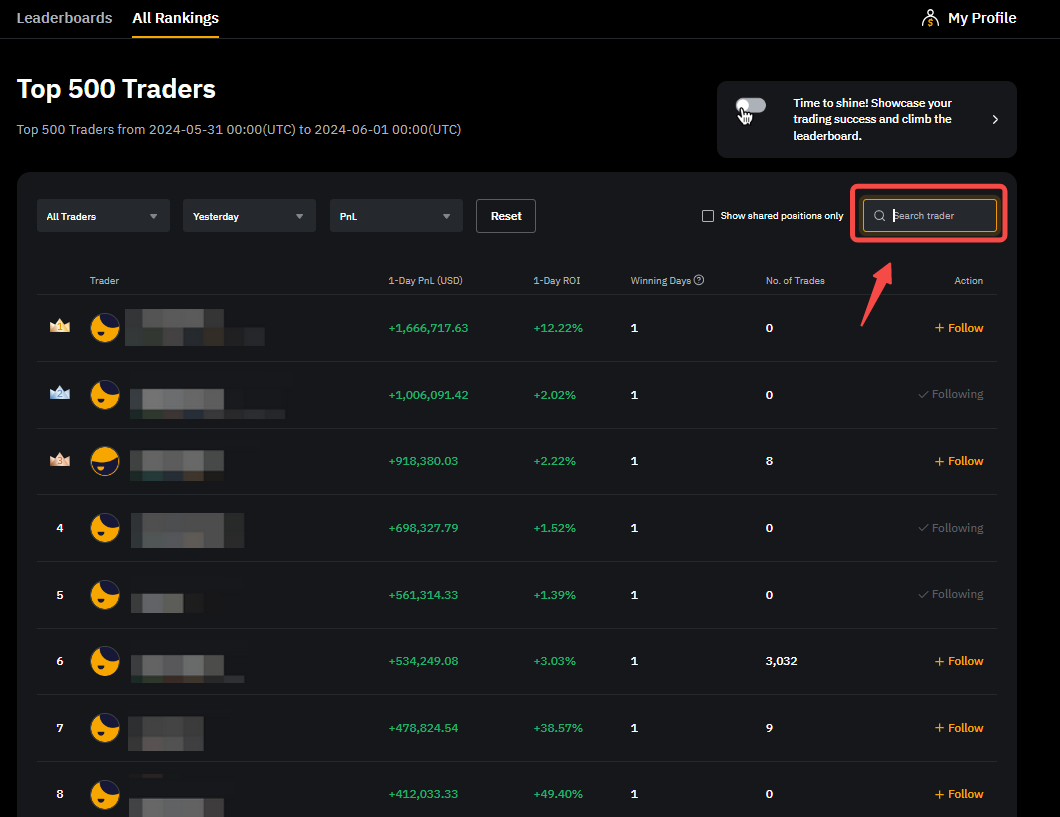The image size is (1060, 817).
Task: Click the Winning Days help icon
Action: point(698,280)
